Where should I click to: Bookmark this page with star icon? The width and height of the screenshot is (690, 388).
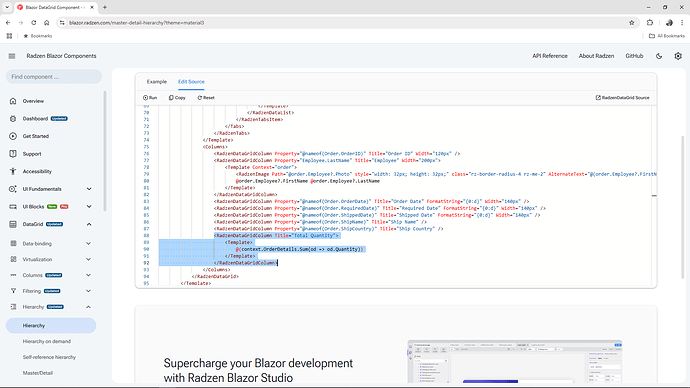tap(631, 22)
